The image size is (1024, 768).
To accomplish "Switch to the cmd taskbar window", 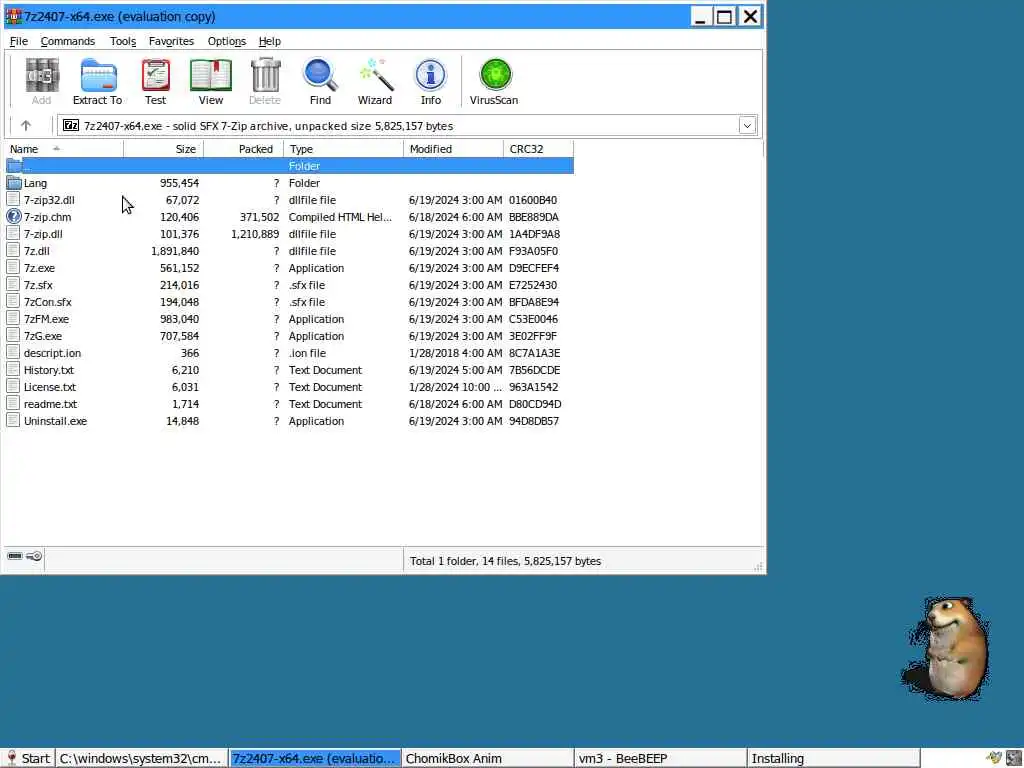I will pos(141,758).
